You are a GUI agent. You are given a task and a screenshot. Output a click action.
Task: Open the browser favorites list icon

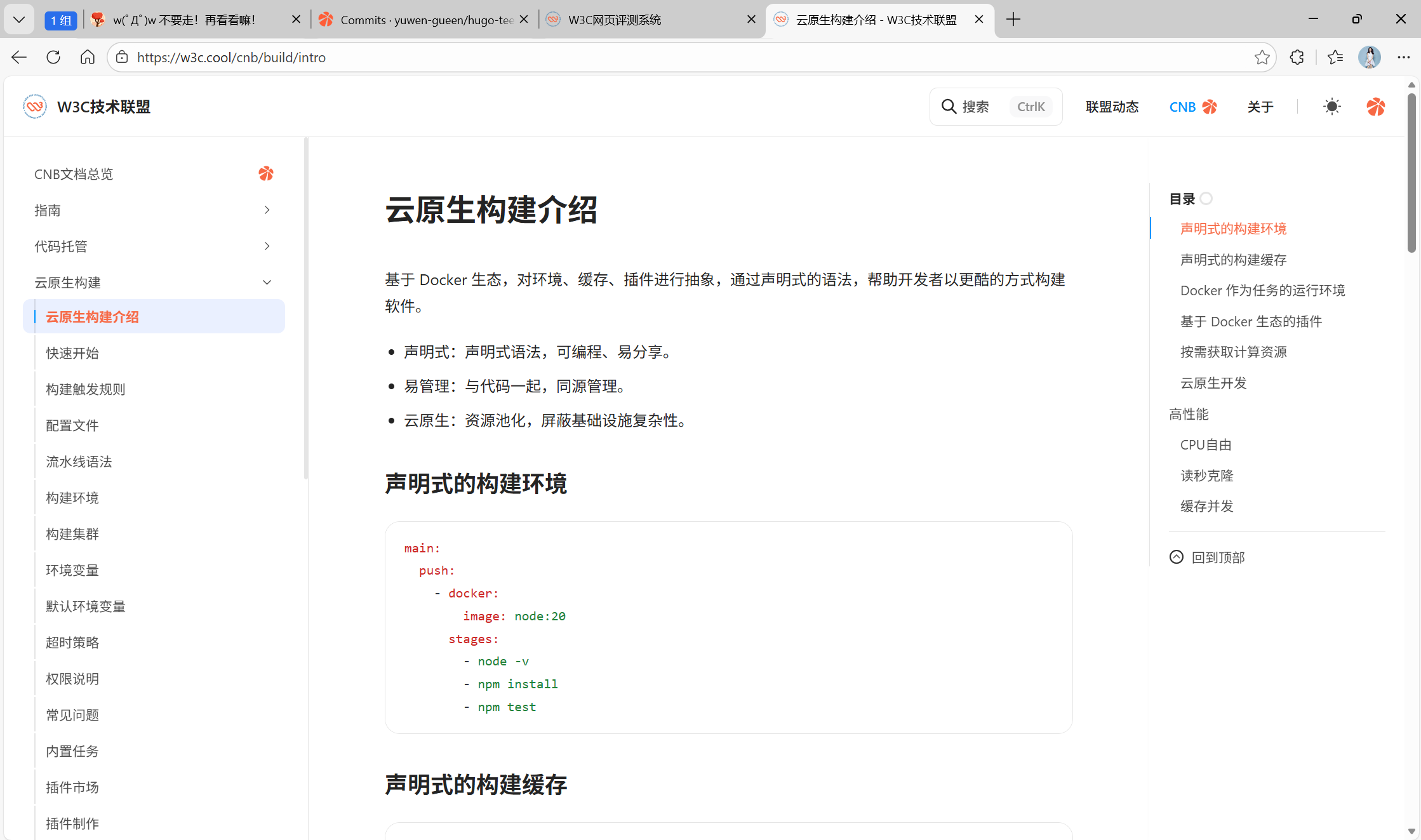pos(1335,57)
